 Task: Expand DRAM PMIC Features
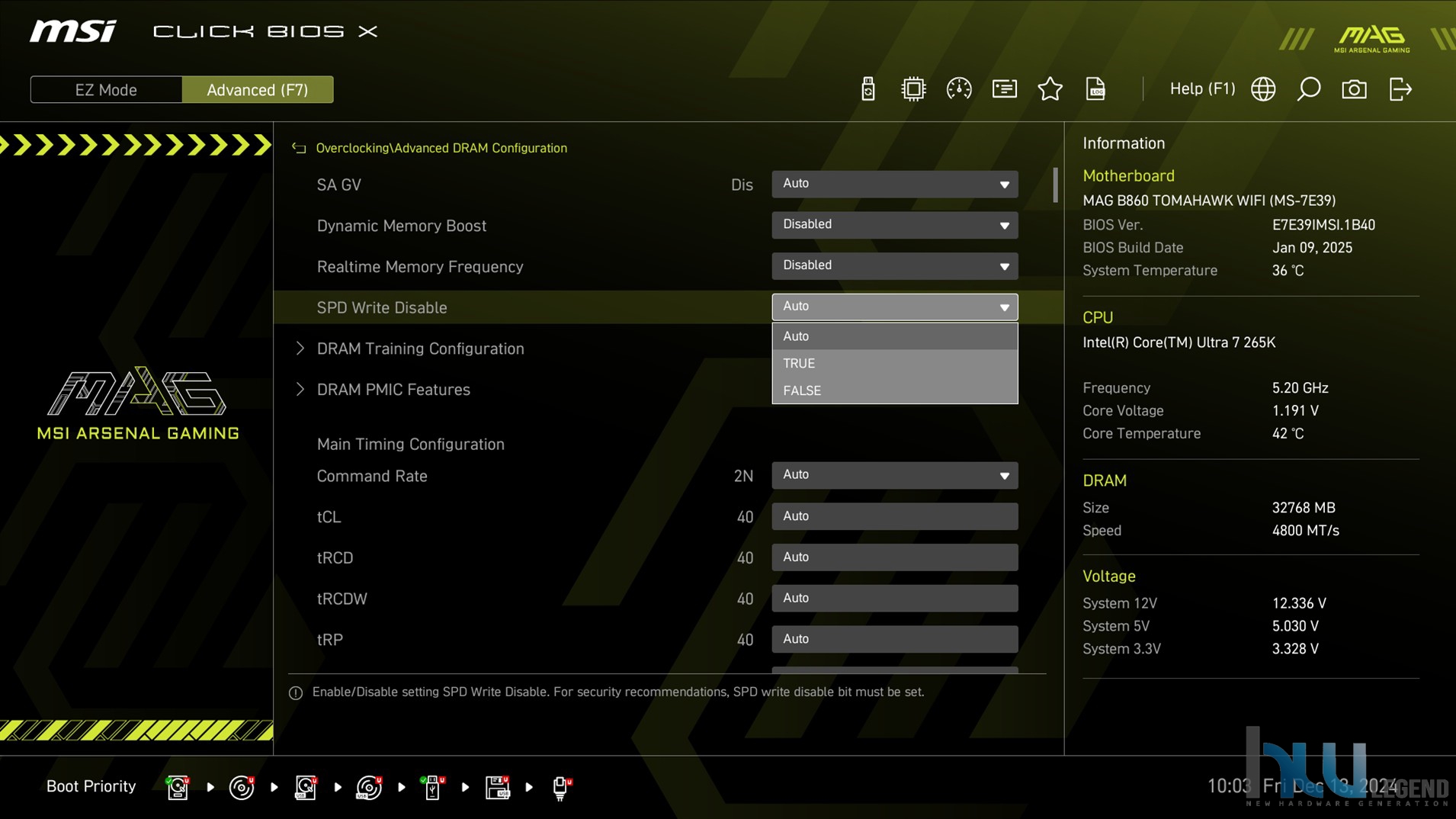coord(393,390)
